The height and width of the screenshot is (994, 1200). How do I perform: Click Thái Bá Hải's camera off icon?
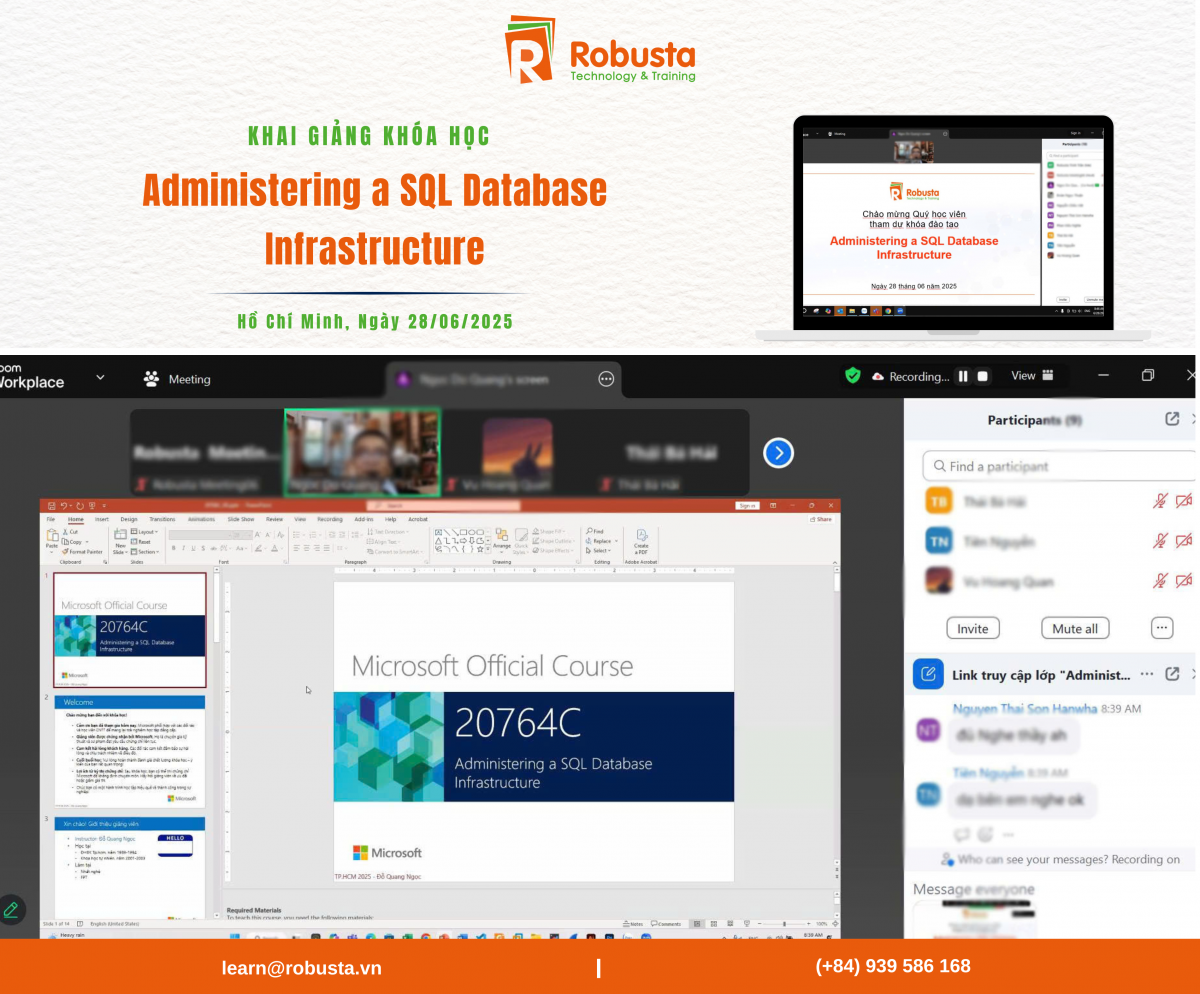click(x=1184, y=501)
